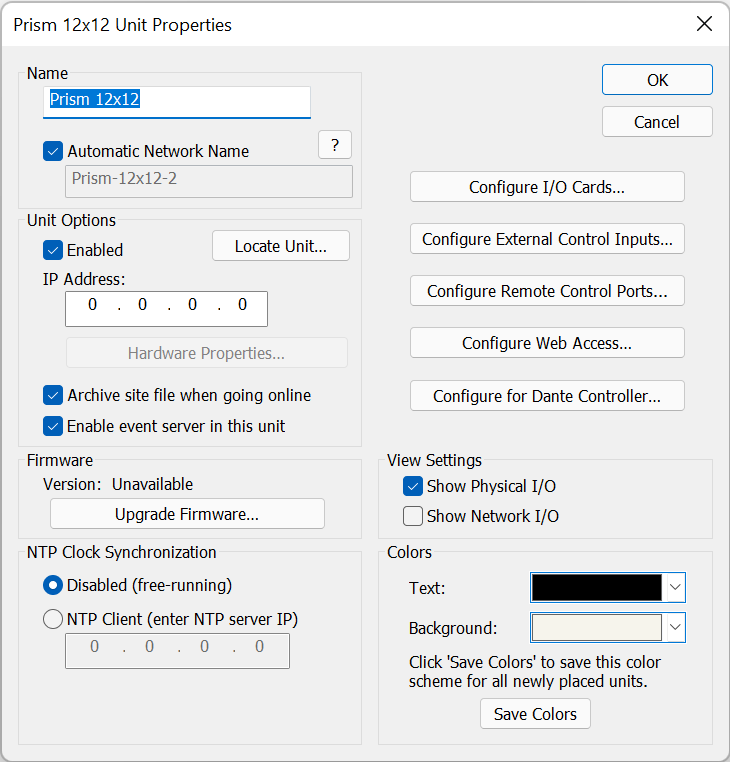The height and width of the screenshot is (762, 730).
Task: Click Upgrade Firmware button
Action: [187, 514]
